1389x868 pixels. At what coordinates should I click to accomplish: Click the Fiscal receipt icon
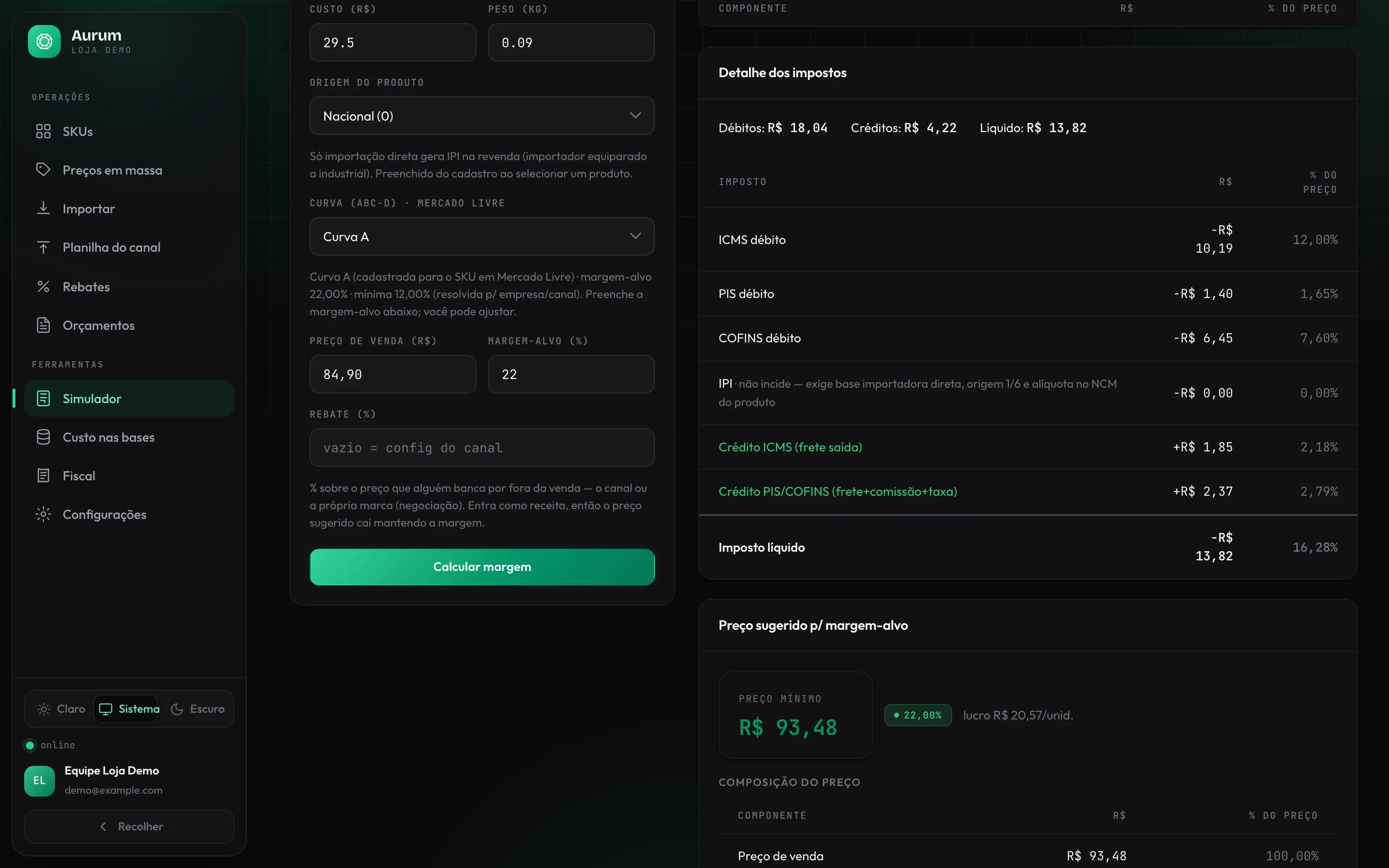tap(43, 475)
